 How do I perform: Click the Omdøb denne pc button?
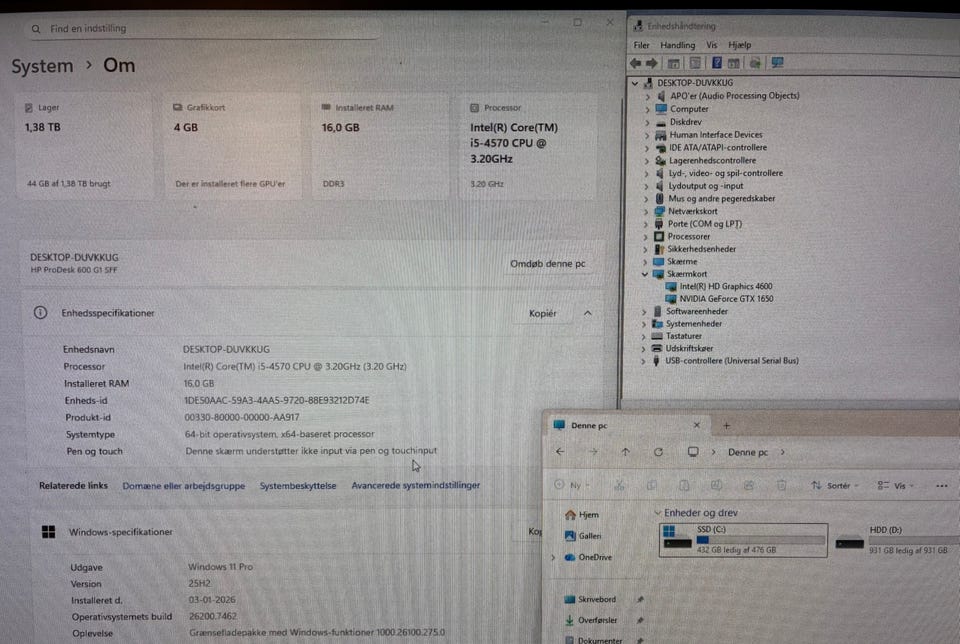548,264
